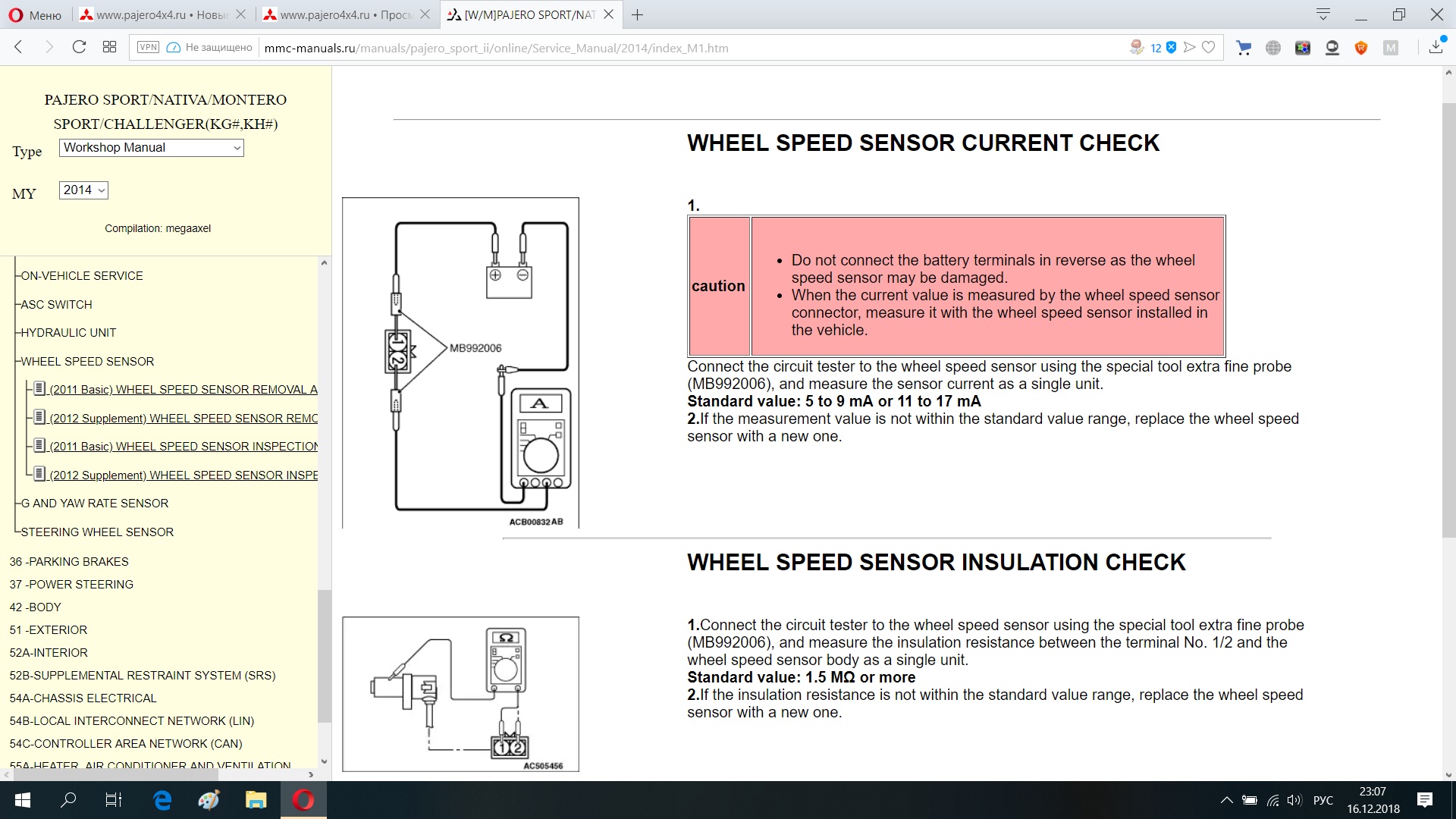This screenshot has width=1456, height=819.
Task: Open the Type dropdown showing Workshop Manual
Action: pyautogui.click(x=151, y=148)
